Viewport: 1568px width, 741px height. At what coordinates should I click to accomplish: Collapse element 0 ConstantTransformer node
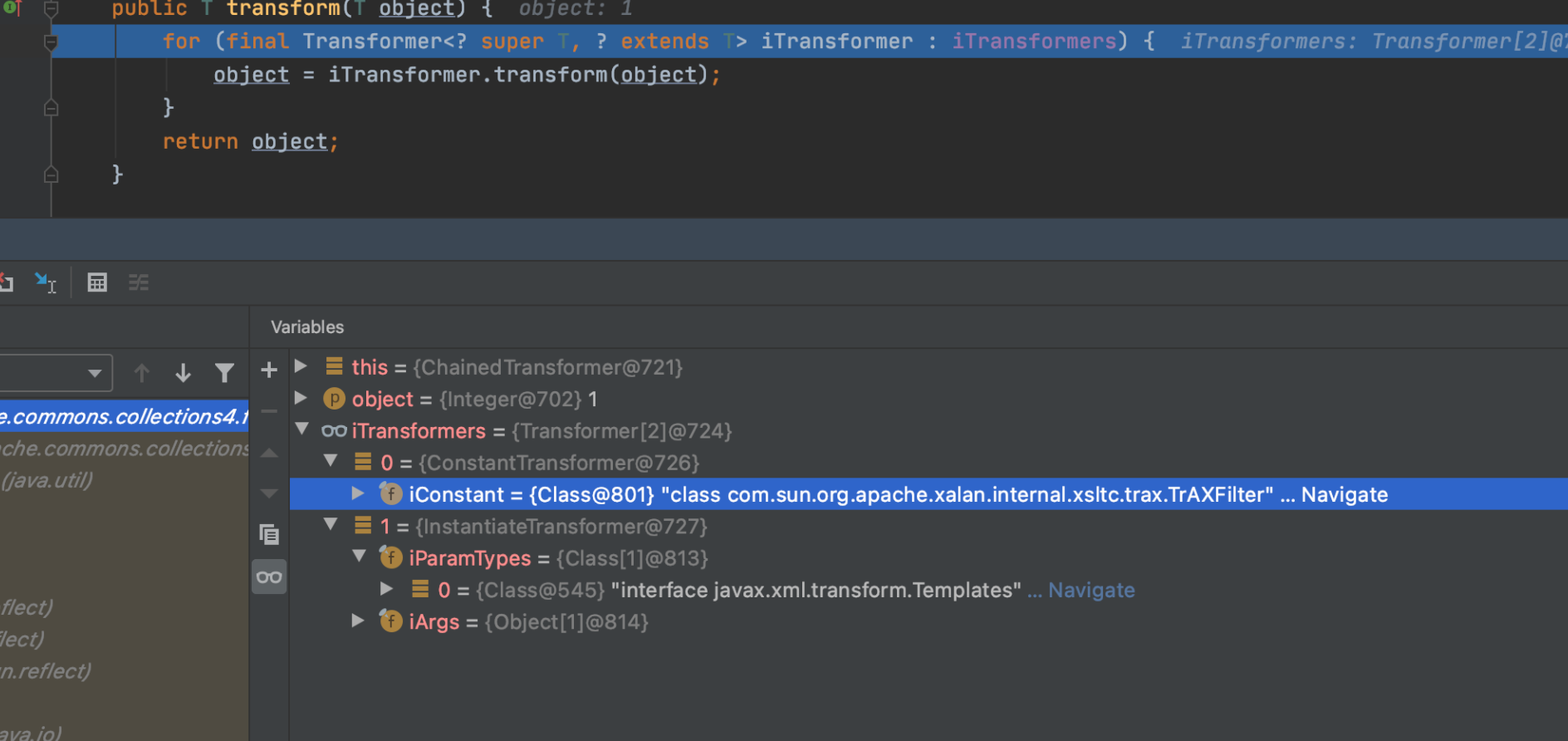[331, 461]
